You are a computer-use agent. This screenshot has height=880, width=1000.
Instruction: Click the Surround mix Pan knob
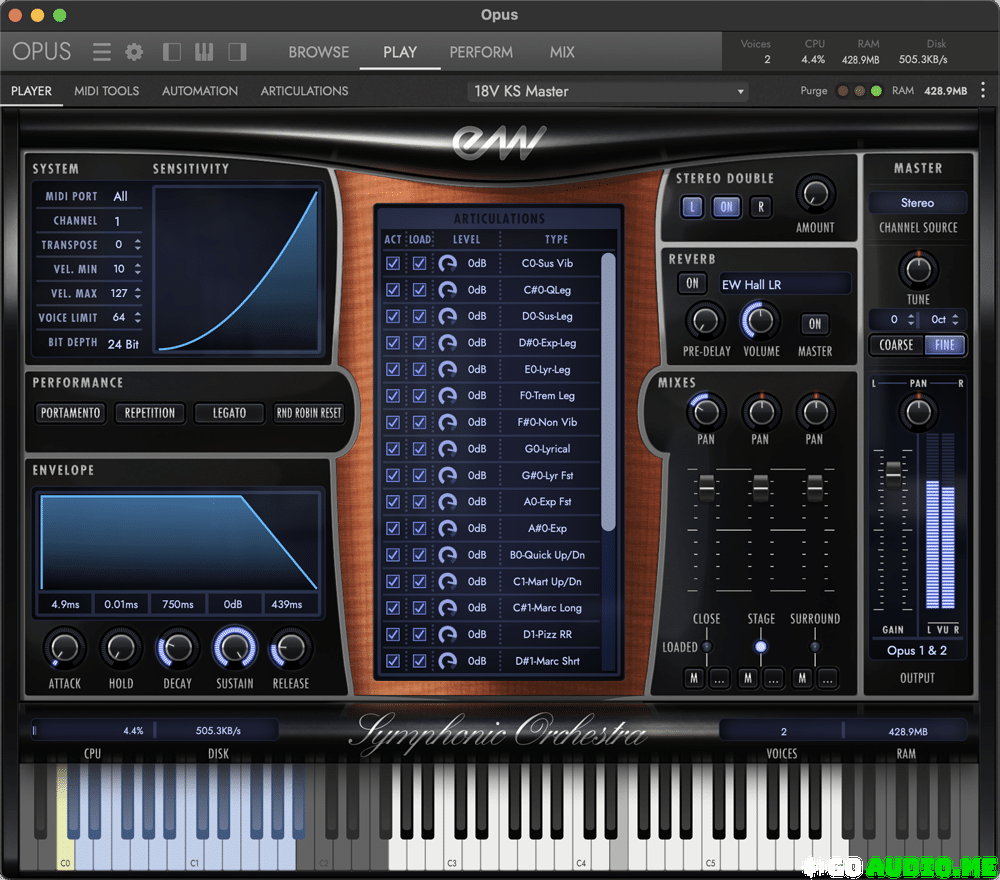(815, 412)
